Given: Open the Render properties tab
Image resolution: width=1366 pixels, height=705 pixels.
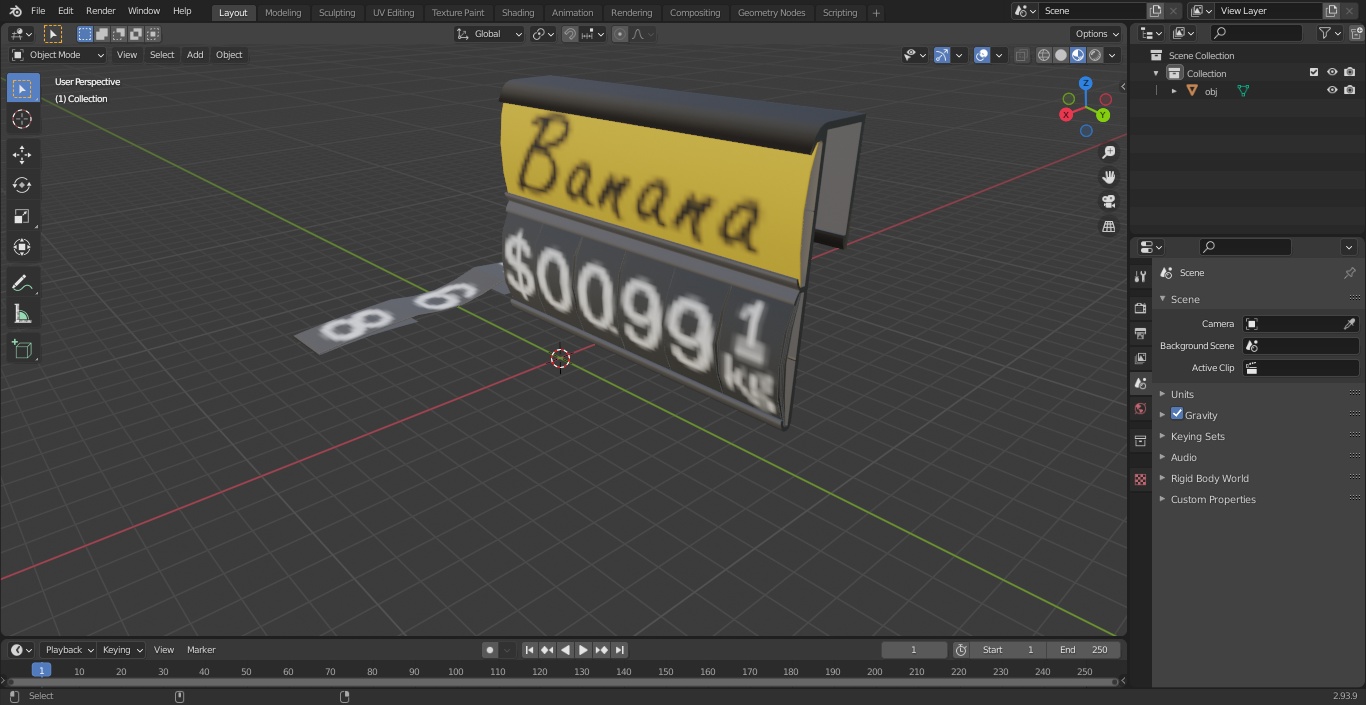Looking at the screenshot, I should click(x=1140, y=308).
